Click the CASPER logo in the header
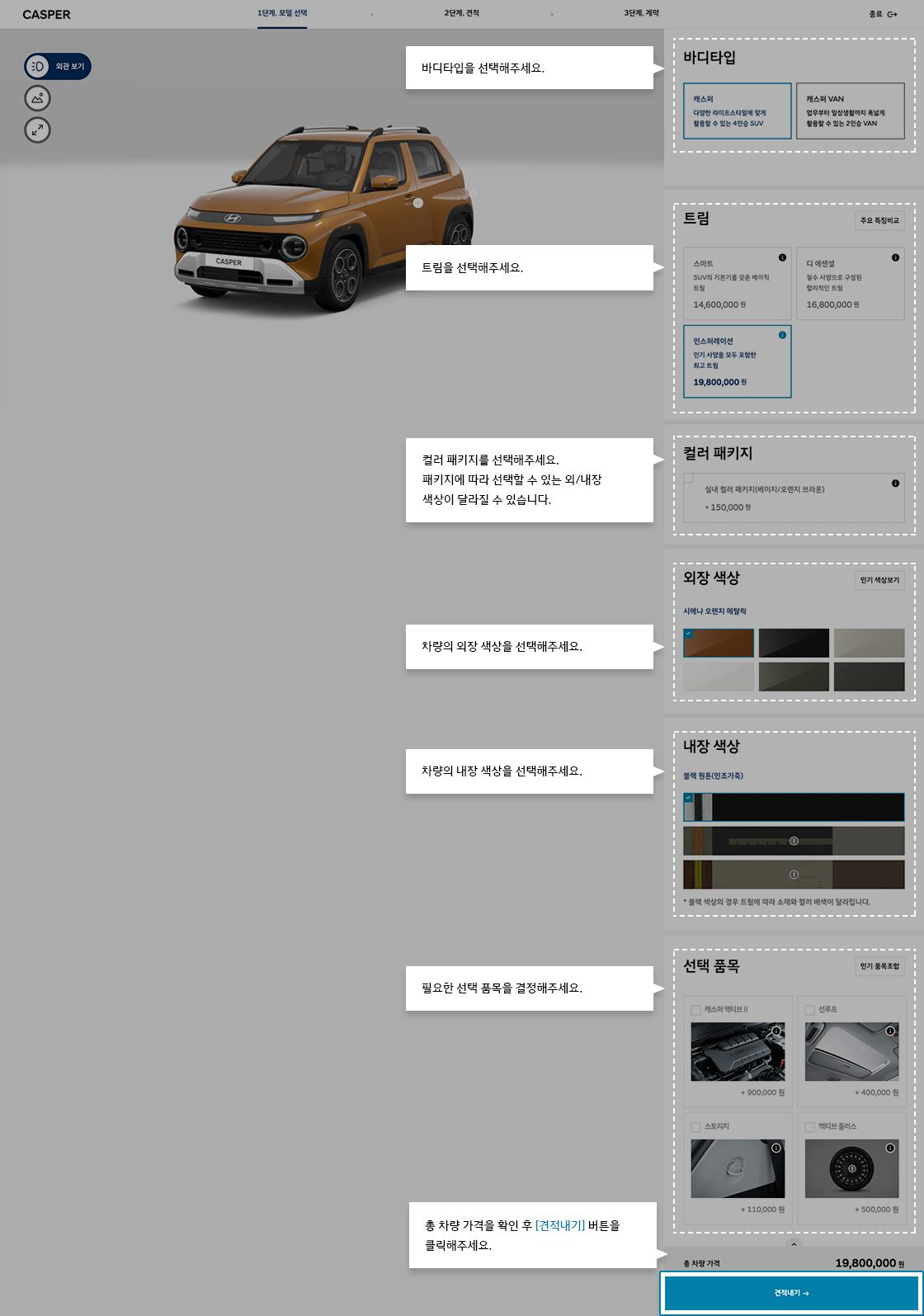The width and height of the screenshot is (924, 1316). (47, 15)
